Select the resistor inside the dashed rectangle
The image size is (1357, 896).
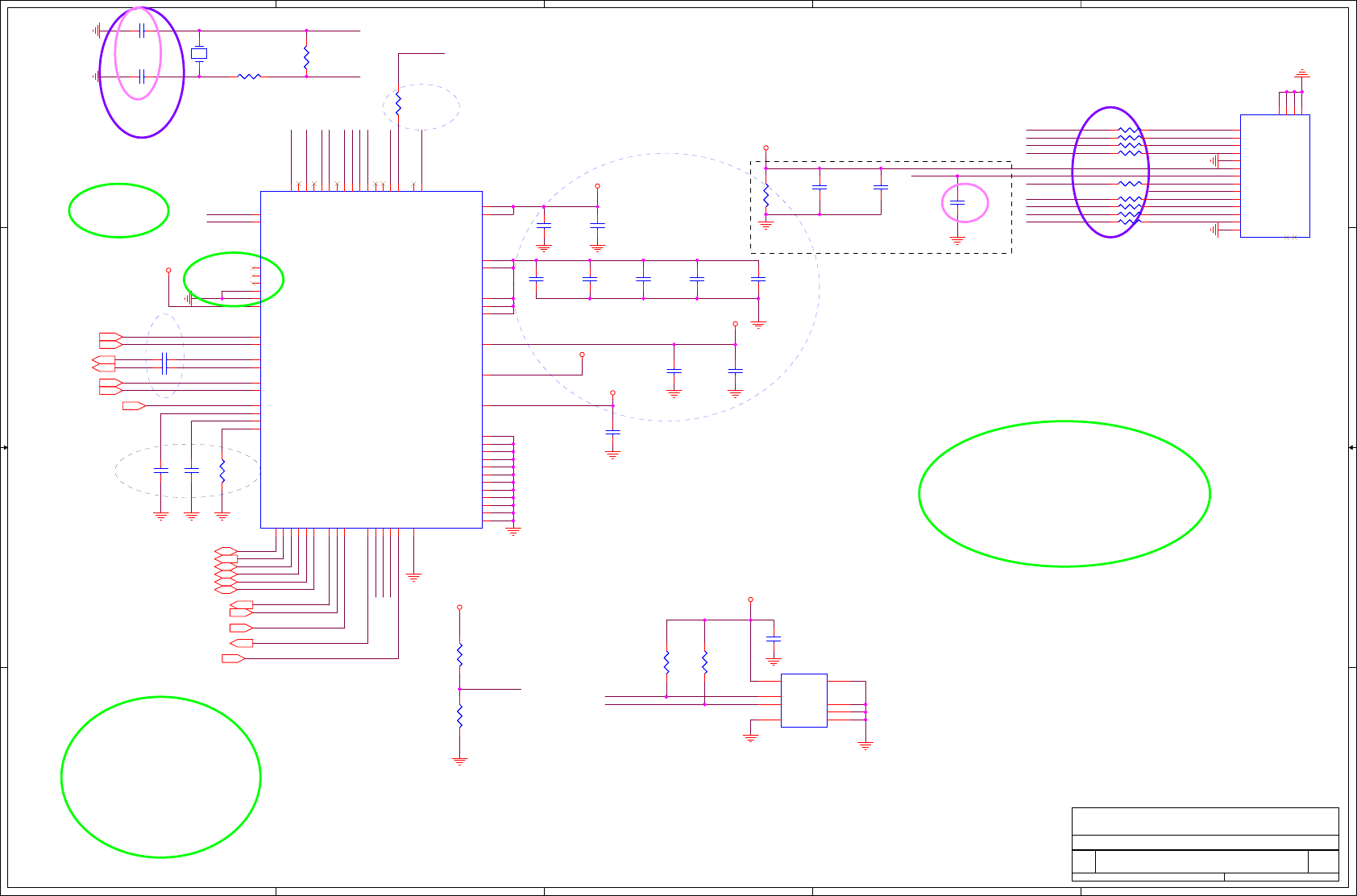tap(766, 196)
